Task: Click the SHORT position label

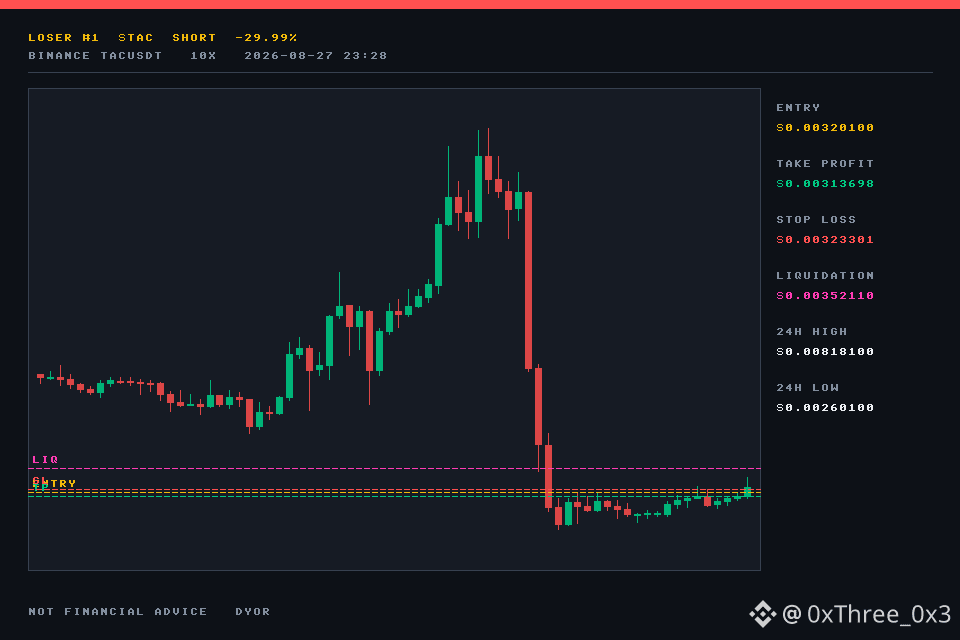Action: click(x=194, y=38)
